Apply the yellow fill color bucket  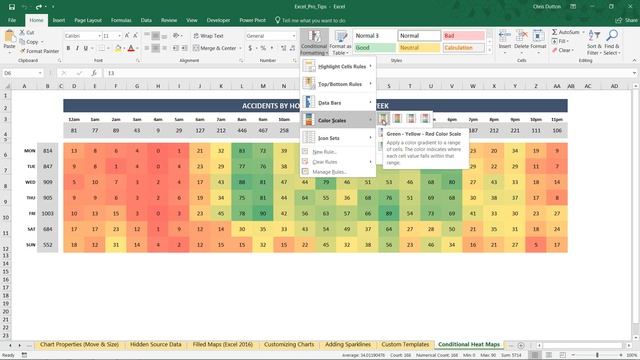118,48
